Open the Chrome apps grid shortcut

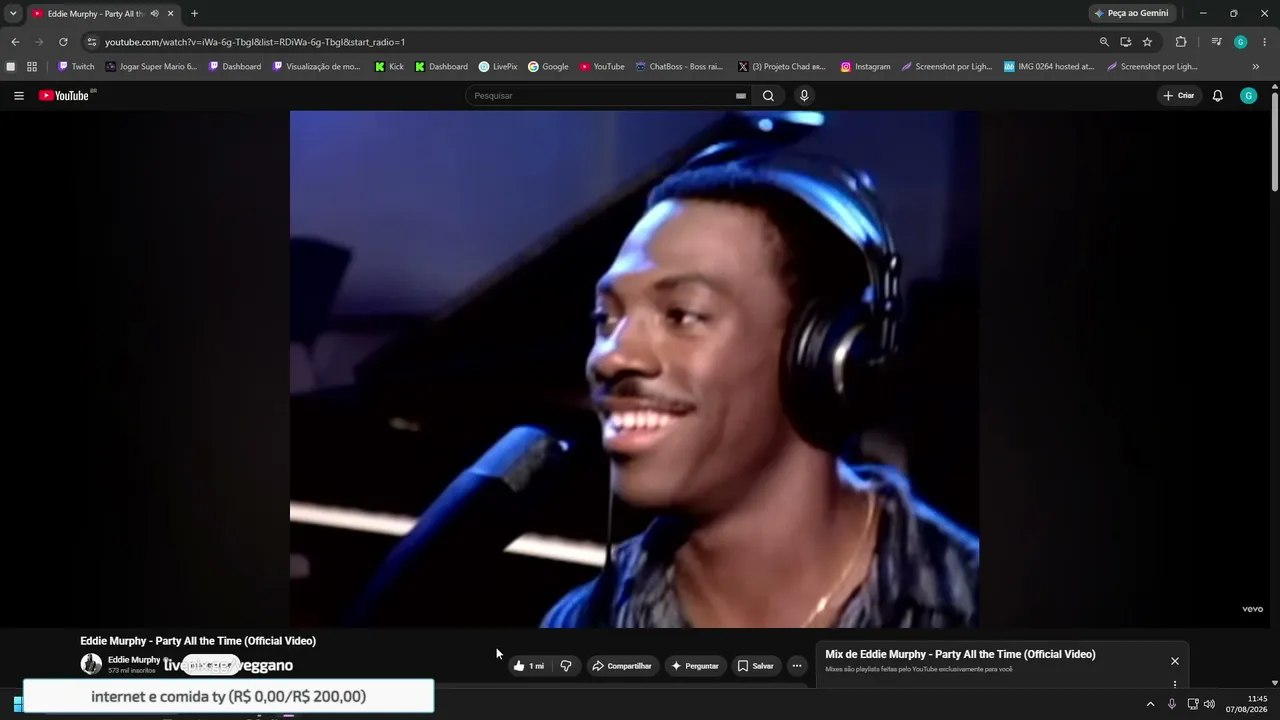point(32,67)
